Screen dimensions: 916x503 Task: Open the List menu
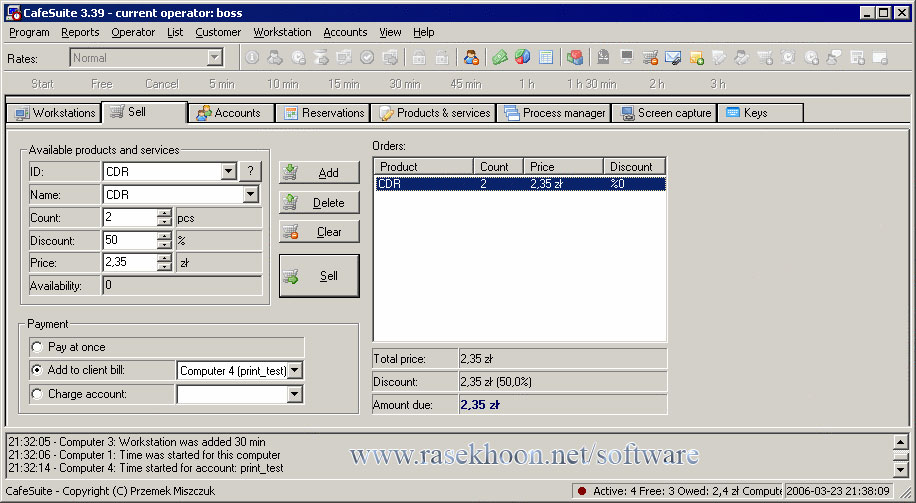[175, 33]
